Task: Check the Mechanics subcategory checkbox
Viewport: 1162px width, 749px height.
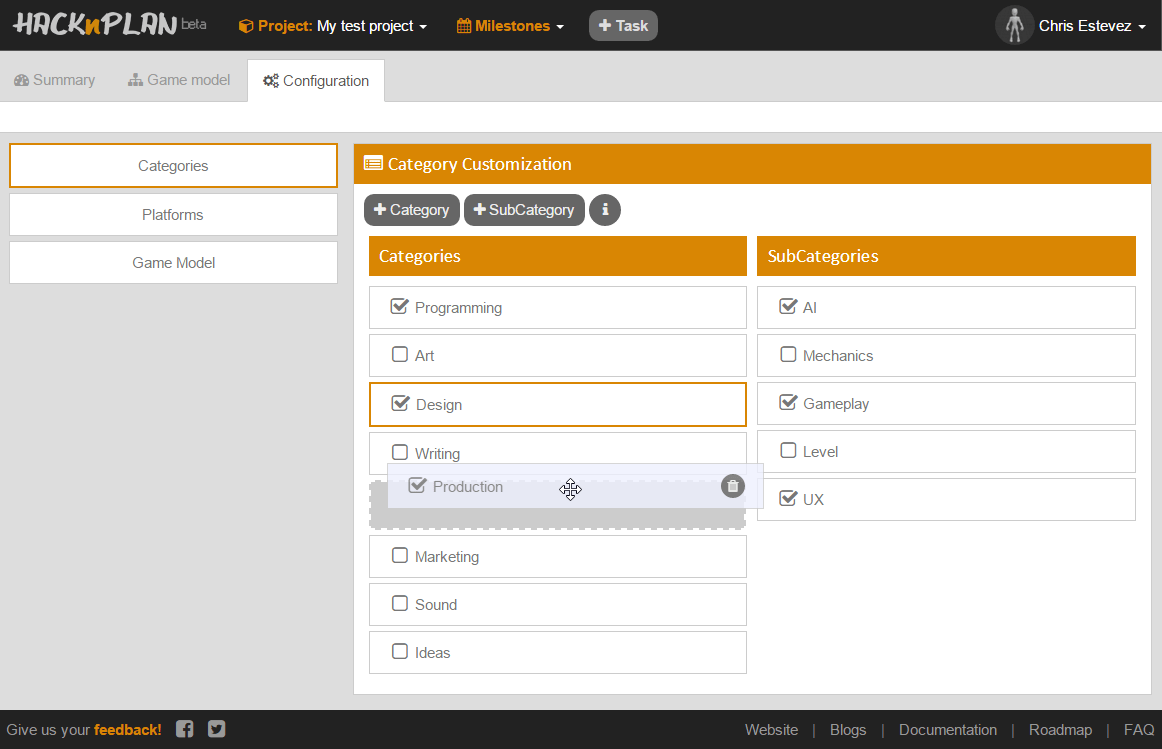Action: coord(788,355)
